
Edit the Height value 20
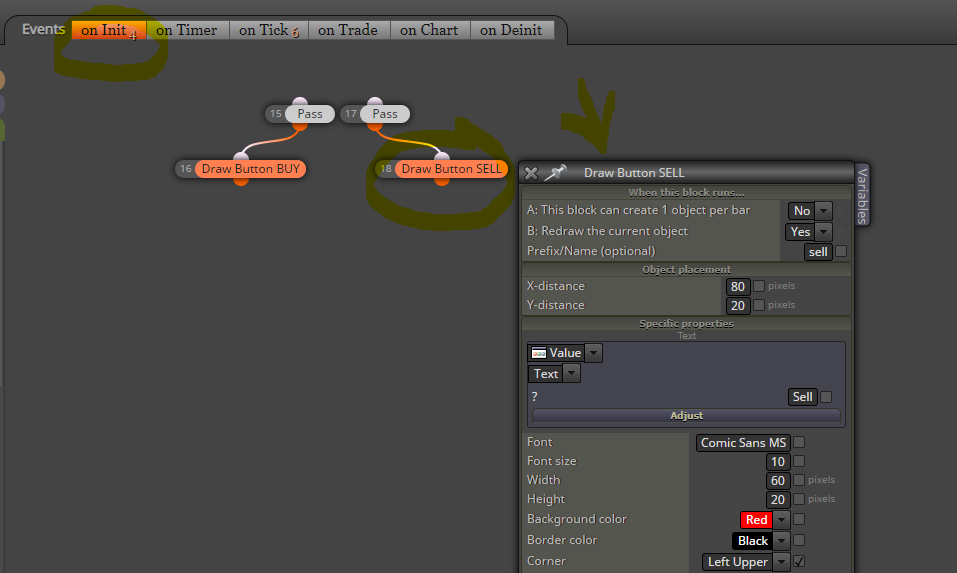(x=778, y=500)
